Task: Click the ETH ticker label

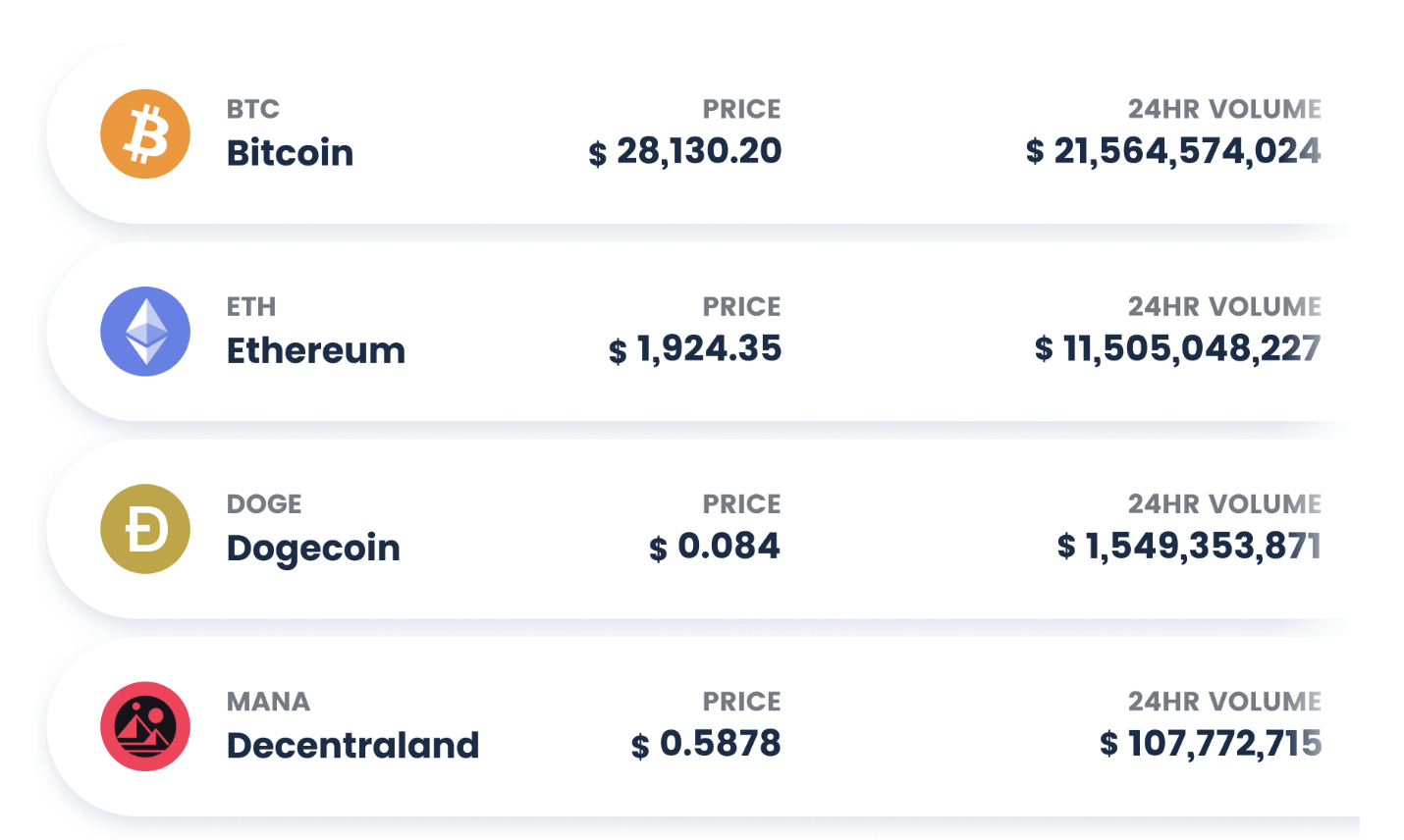Action: 251,306
